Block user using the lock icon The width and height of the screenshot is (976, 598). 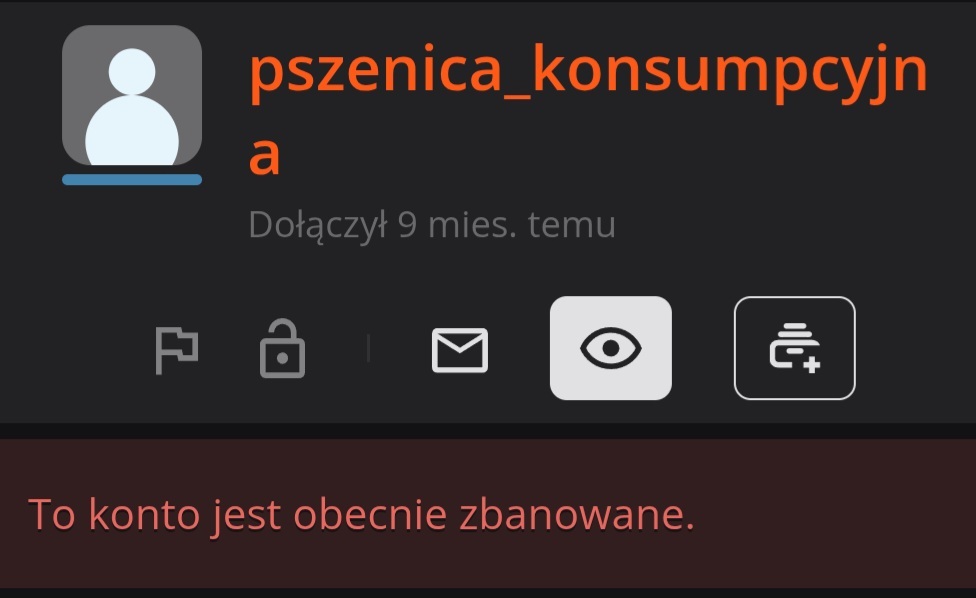click(x=282, y=348)
